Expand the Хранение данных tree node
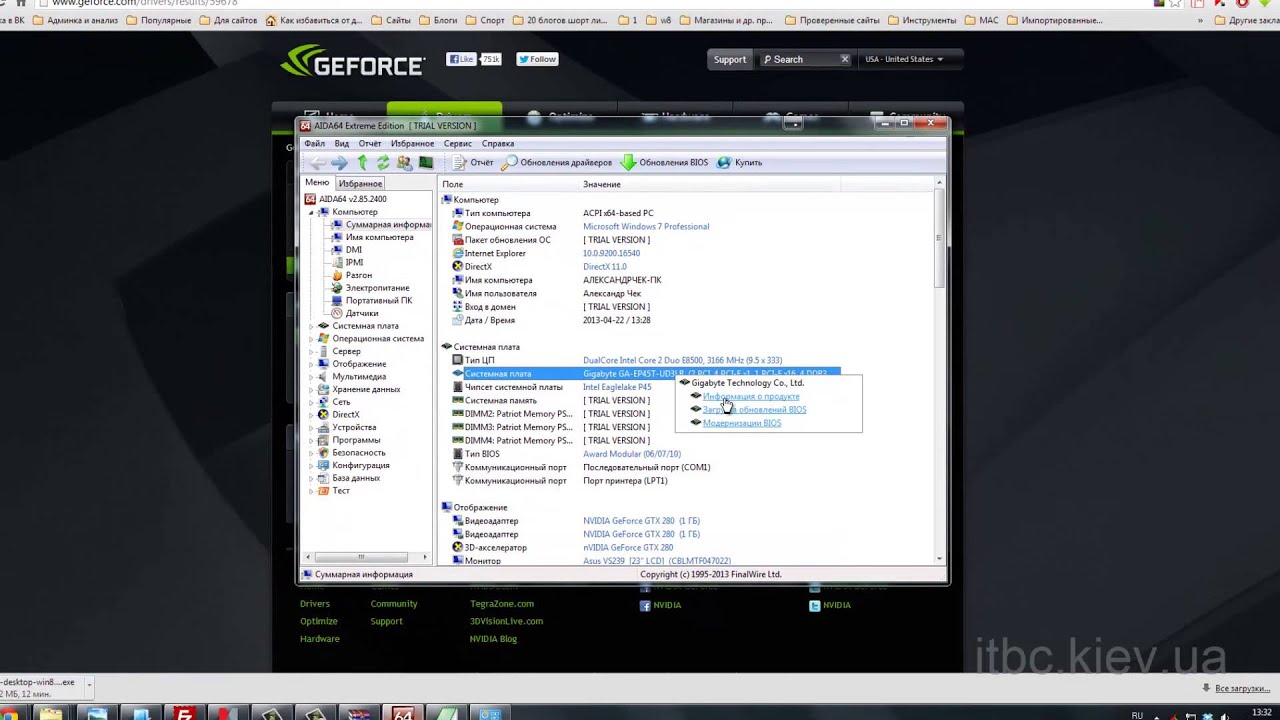The image size is (1280, 720). [311, 389]
